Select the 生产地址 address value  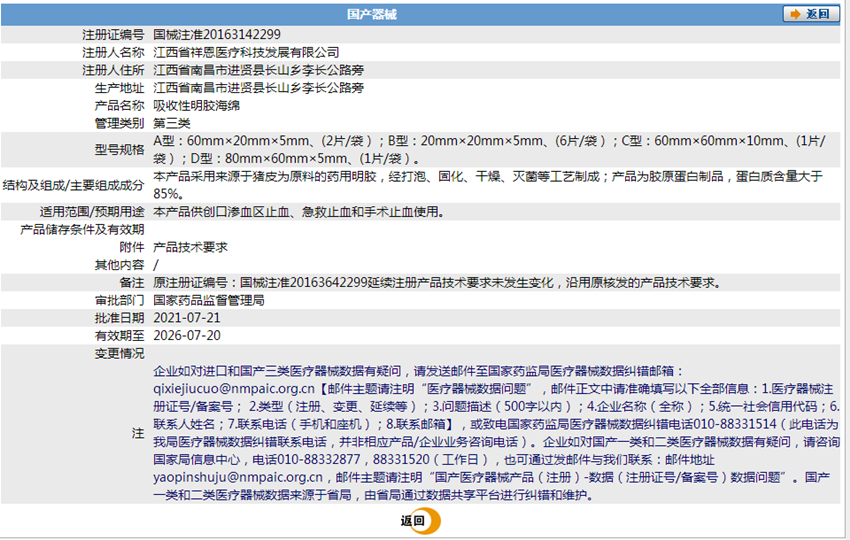(259, 88)
